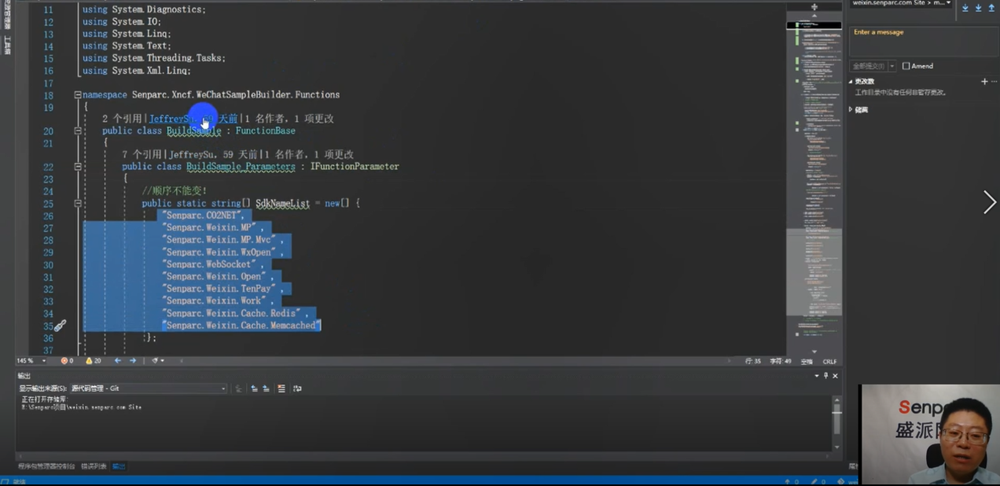Screen dimensions: 1000x486
Task: Click the yellow warning icon showing 20
Action: click(89, 361)
